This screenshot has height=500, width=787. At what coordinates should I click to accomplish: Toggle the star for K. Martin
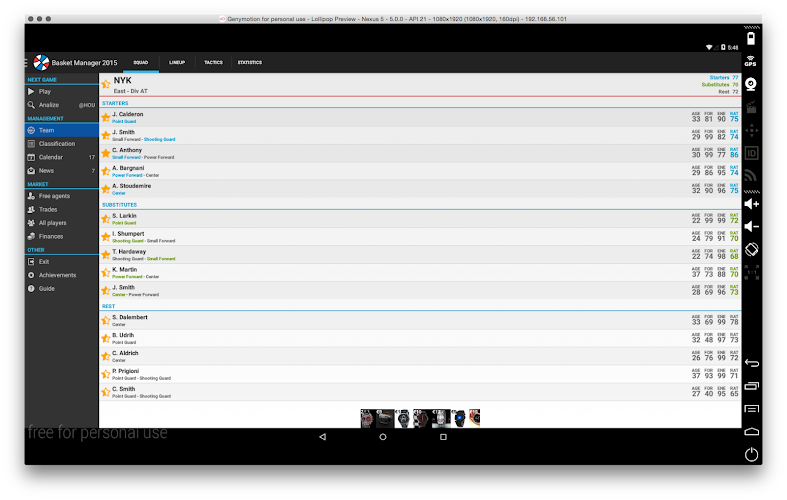106,273
